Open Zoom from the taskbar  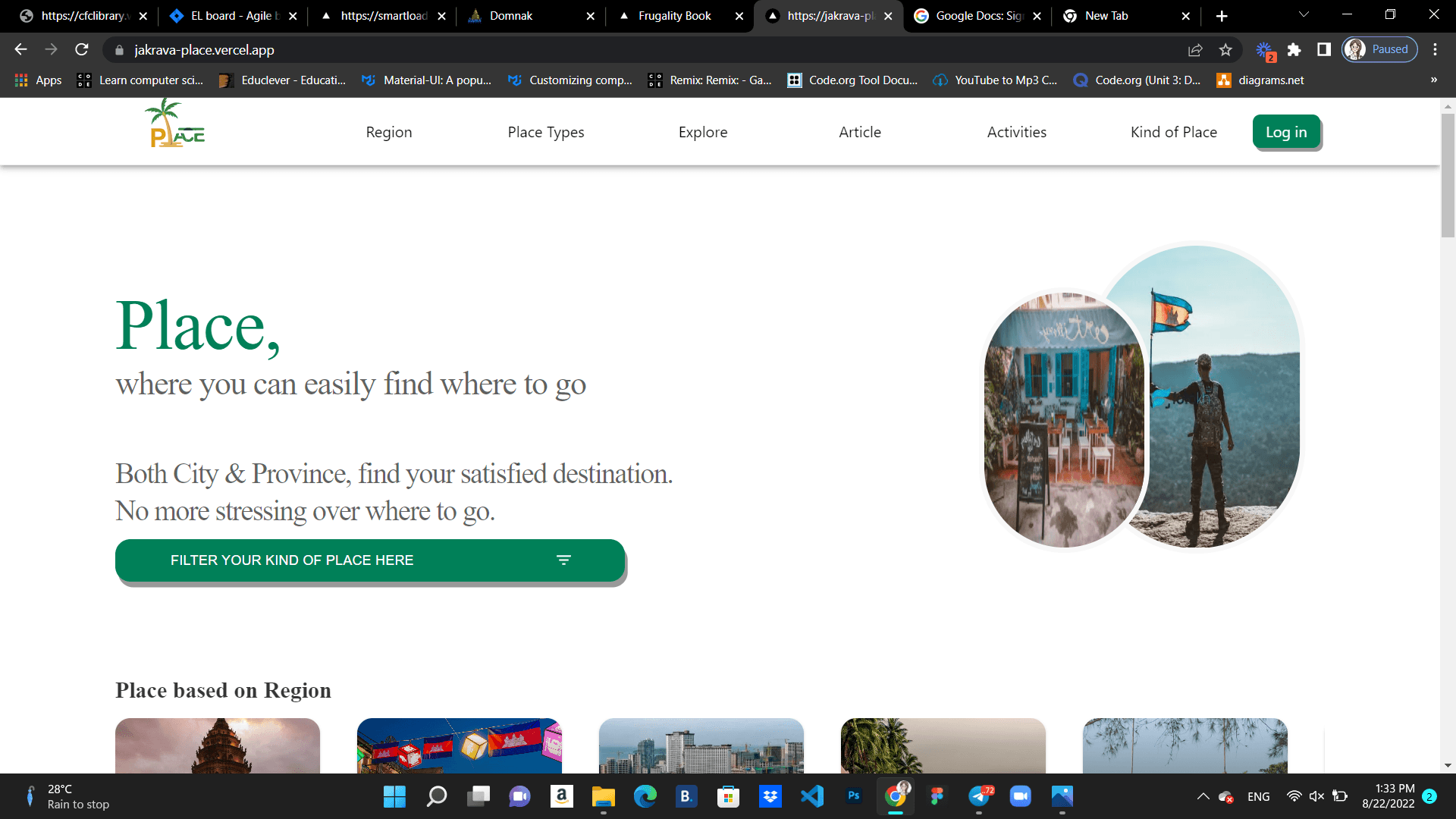(1021, 796)
